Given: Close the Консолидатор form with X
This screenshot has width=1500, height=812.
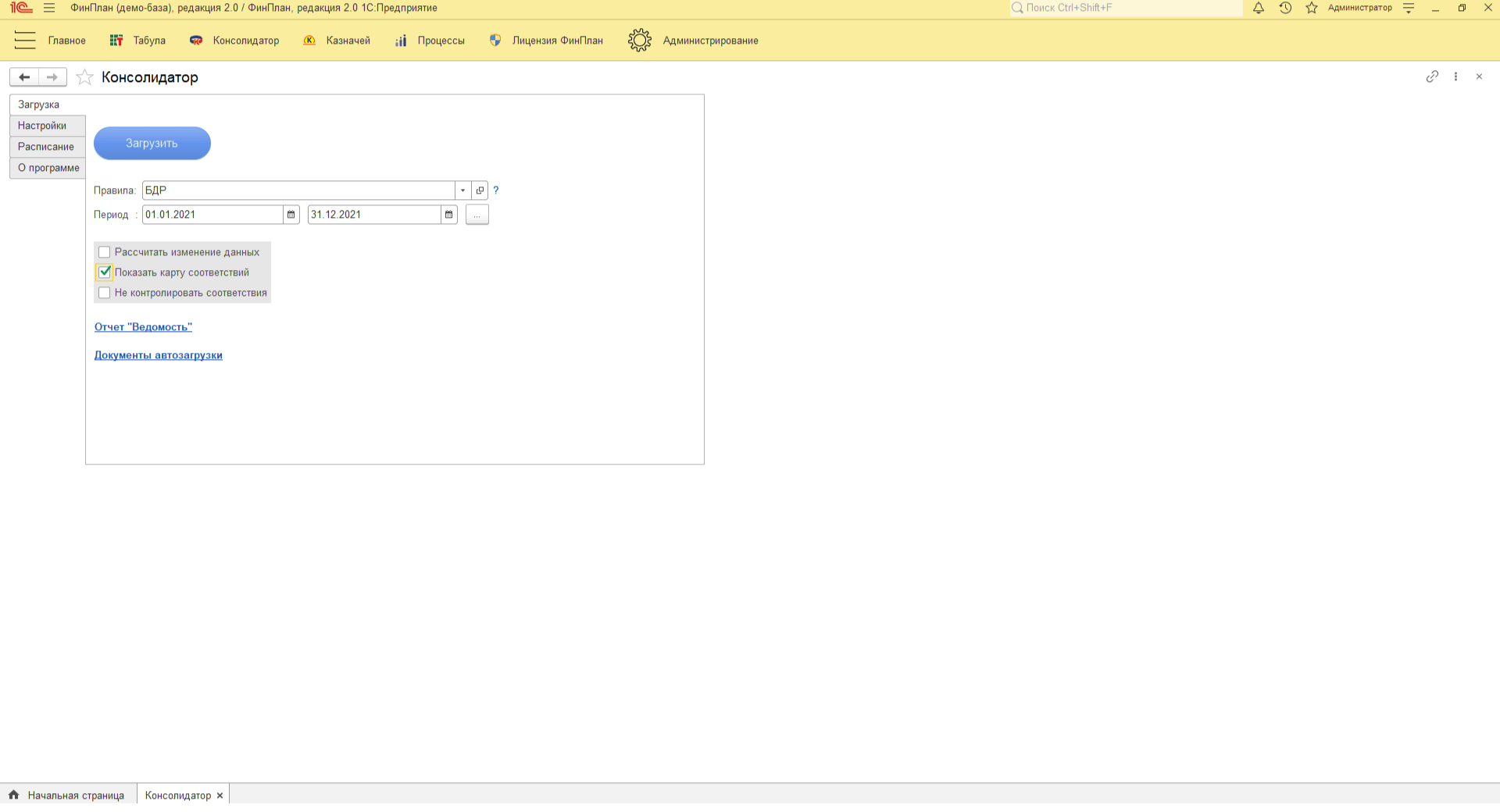Looking at the screenshot, I should (1479, 77).
